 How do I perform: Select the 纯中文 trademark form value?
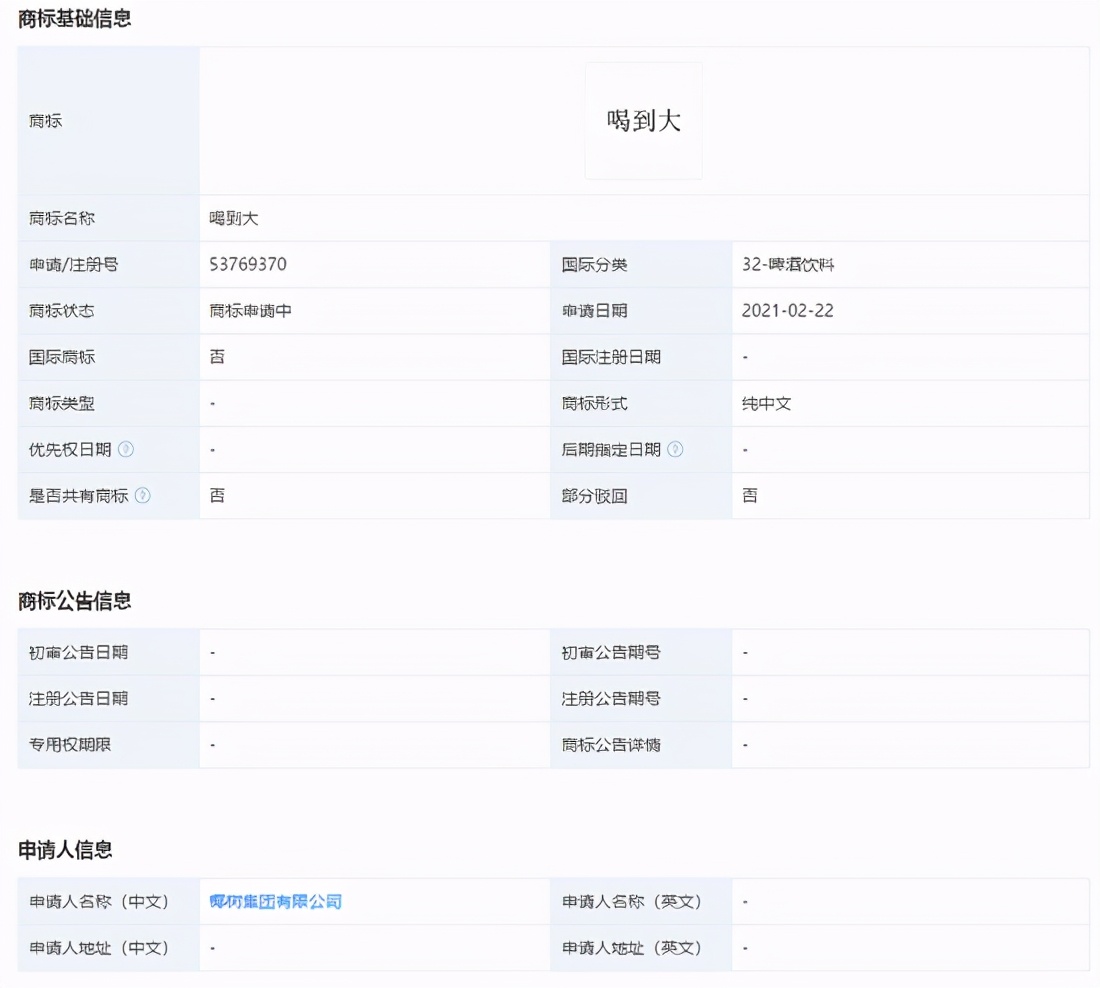(x=766, y=404)
